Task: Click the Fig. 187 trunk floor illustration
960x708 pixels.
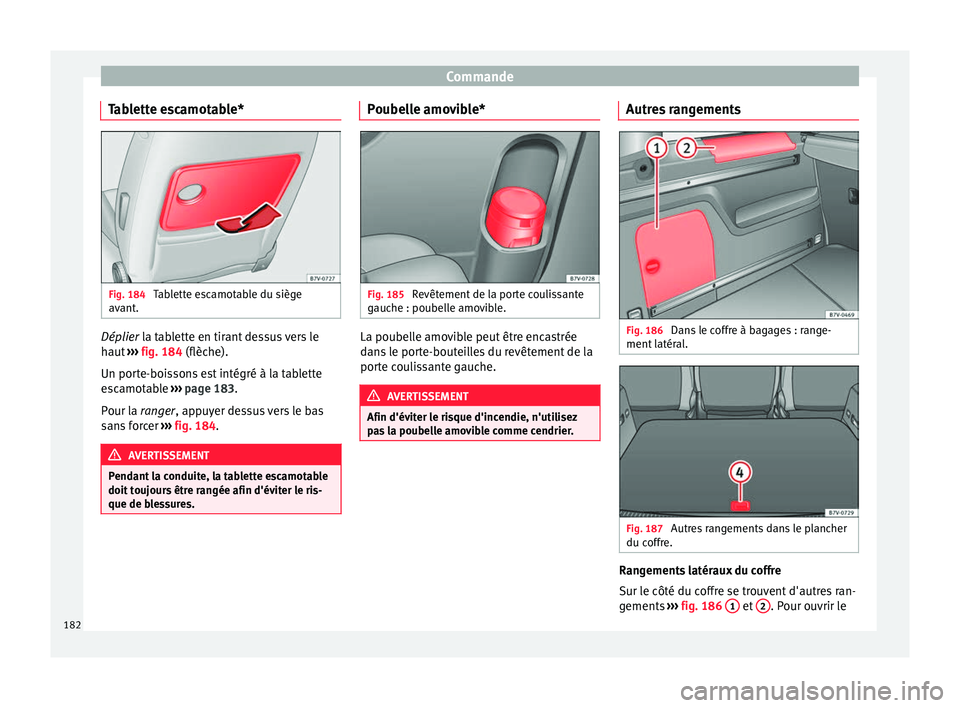Action: click(x=738, y=442)
